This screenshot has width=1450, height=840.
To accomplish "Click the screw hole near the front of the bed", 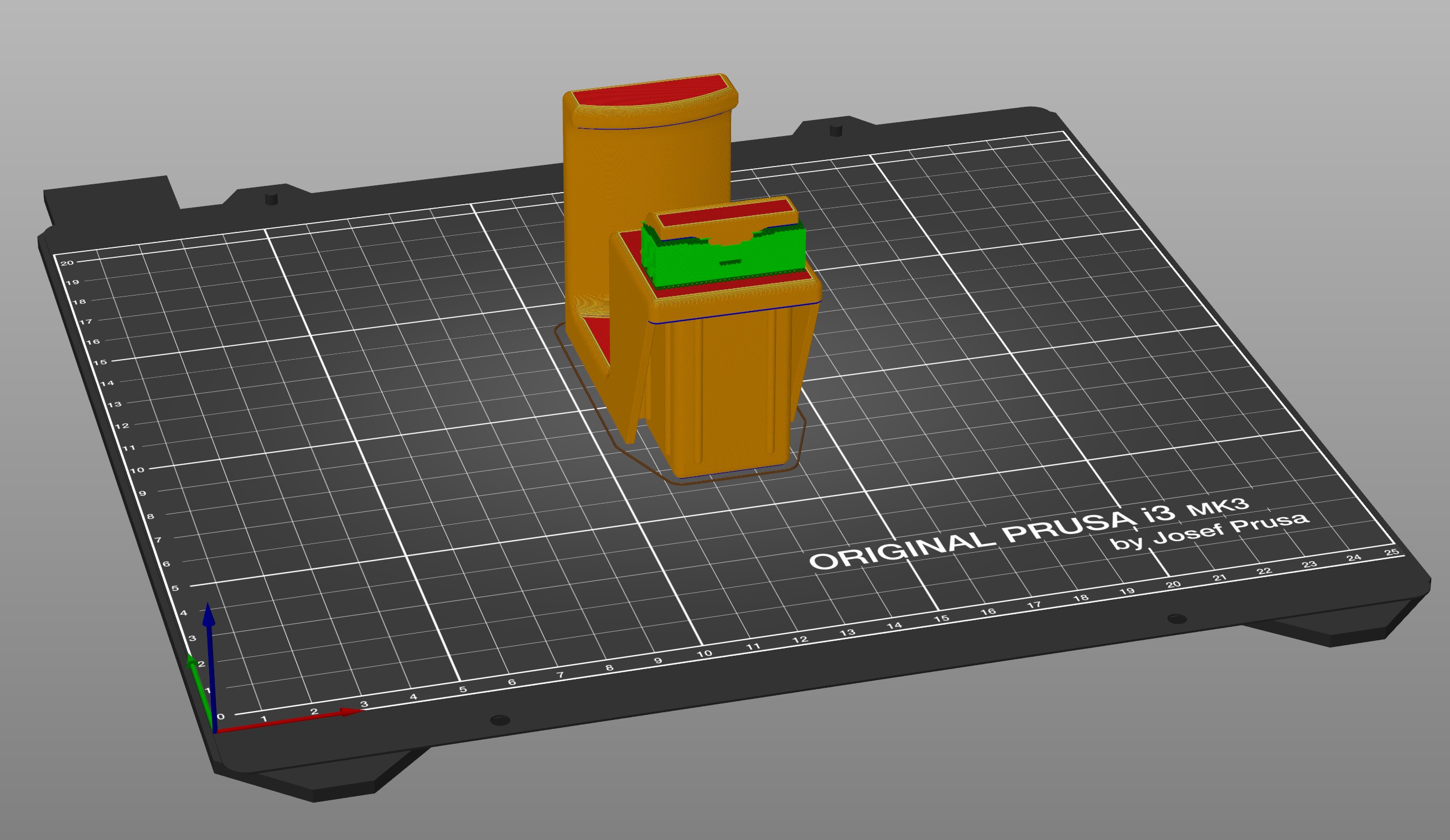I will pyautogui.click(x=501, y=721).
